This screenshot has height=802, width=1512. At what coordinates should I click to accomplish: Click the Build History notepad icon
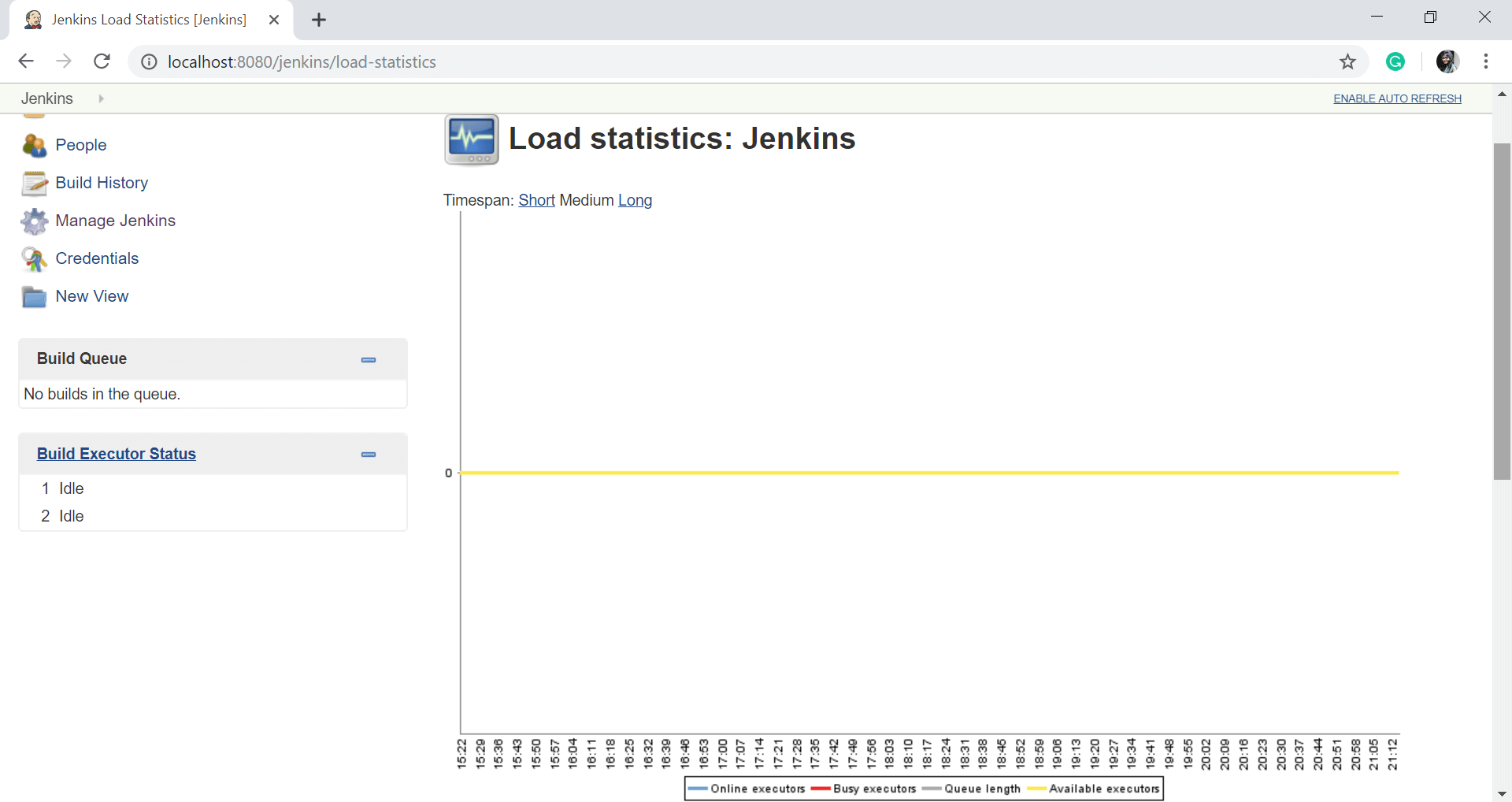(35, 183)
